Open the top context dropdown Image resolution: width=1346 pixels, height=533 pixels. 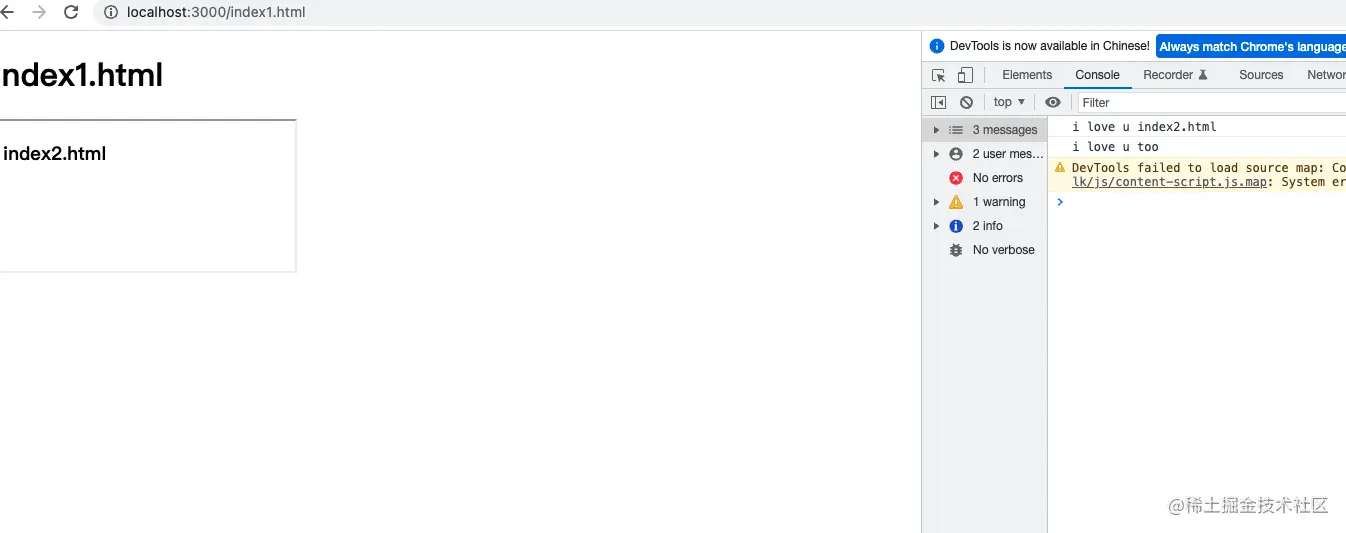1009,102
